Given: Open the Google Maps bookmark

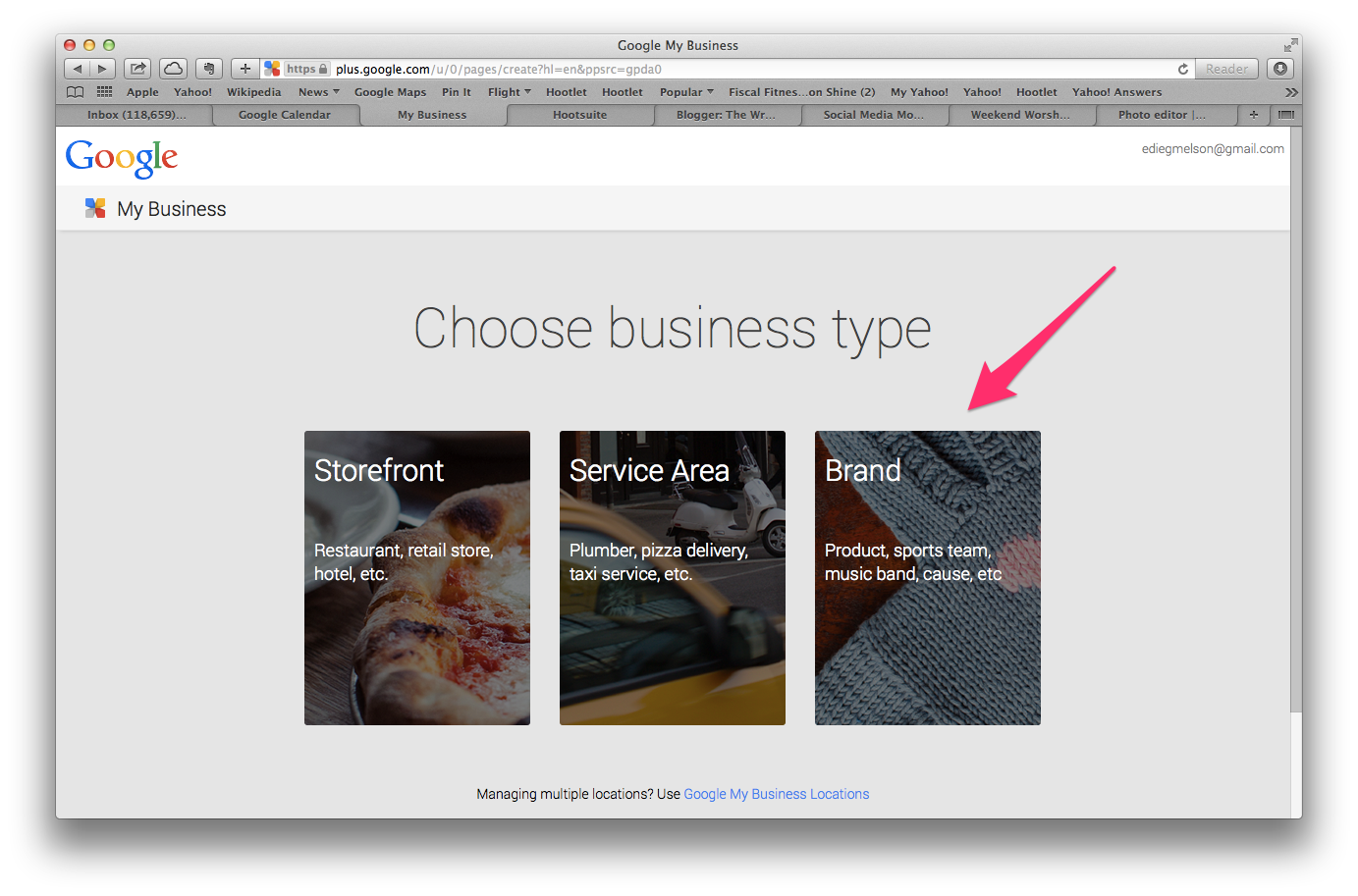Looking at the screenshot, I should tap(390, 92).
